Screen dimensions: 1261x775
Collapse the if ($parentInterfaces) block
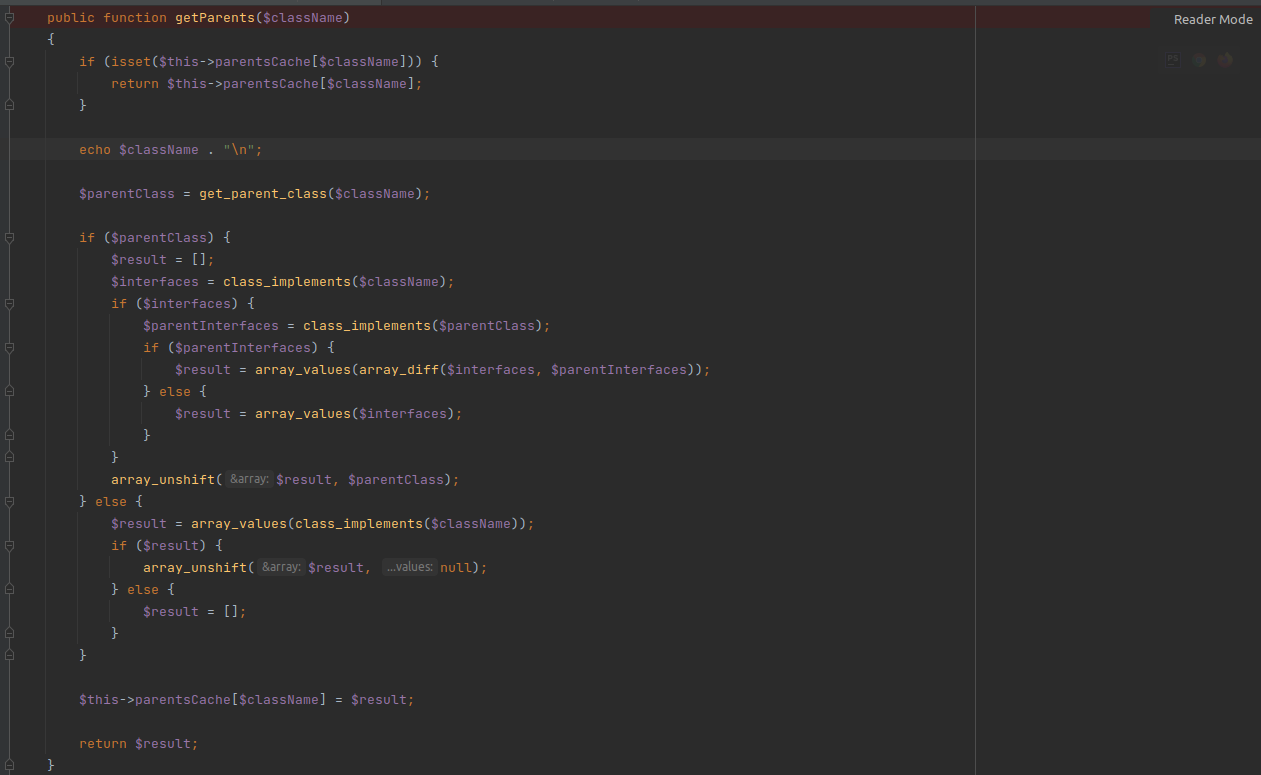click(x=9, y=348)
